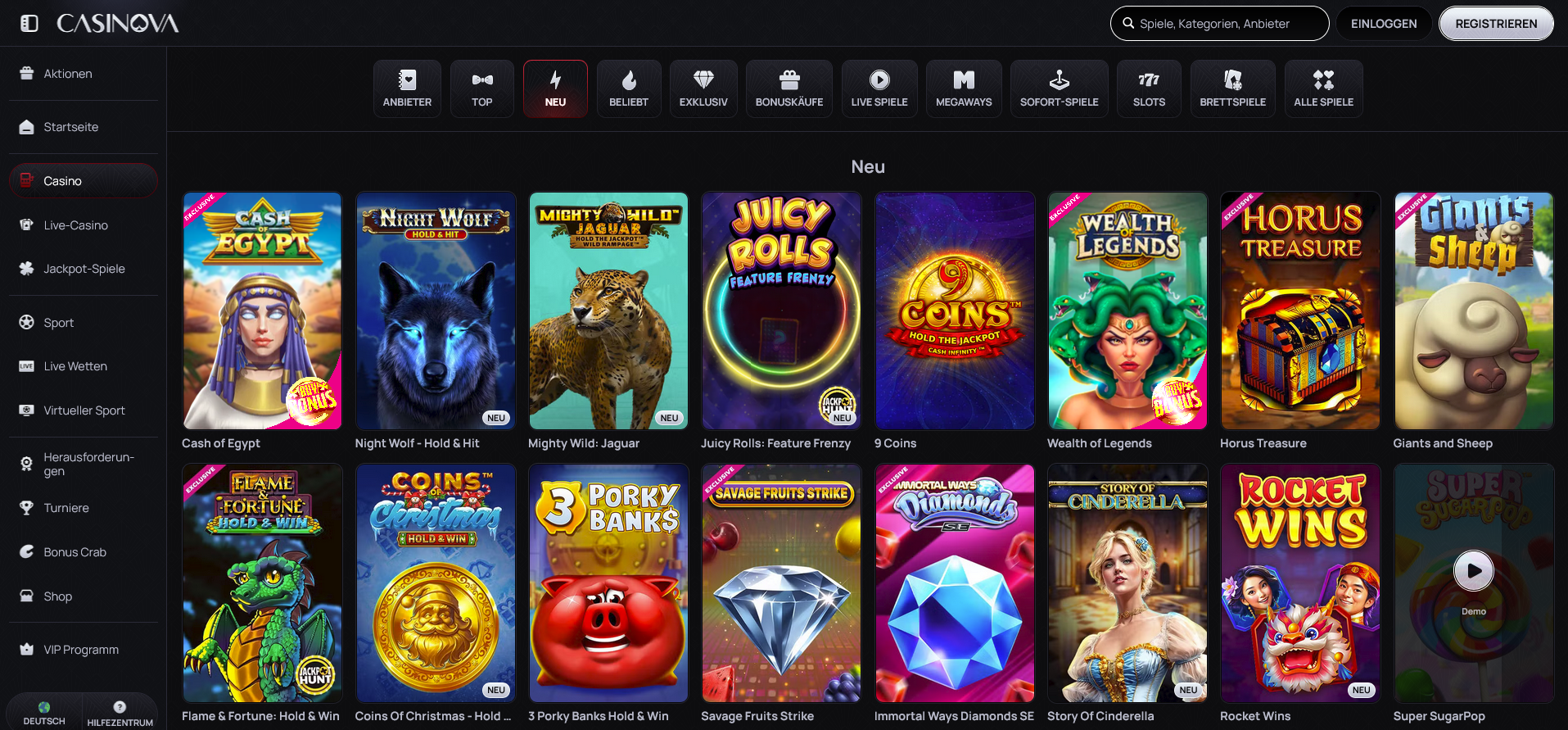
Task: Open Night Wolf - Hold & Hit thumbnail
Action: [x=436, y=311]
